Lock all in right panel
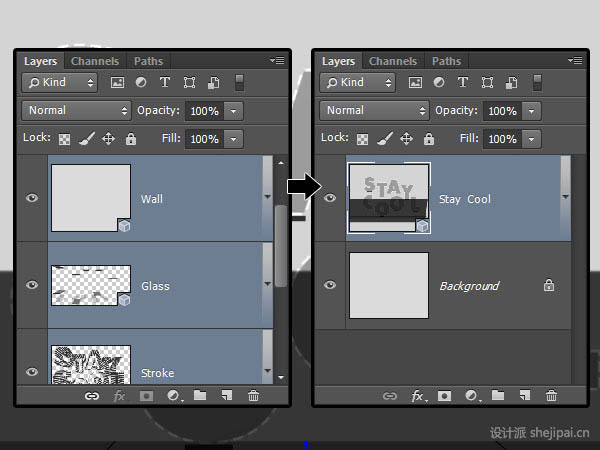Viewport: 600px width, 450px height. pyautogui.click(x=429, y=139)
